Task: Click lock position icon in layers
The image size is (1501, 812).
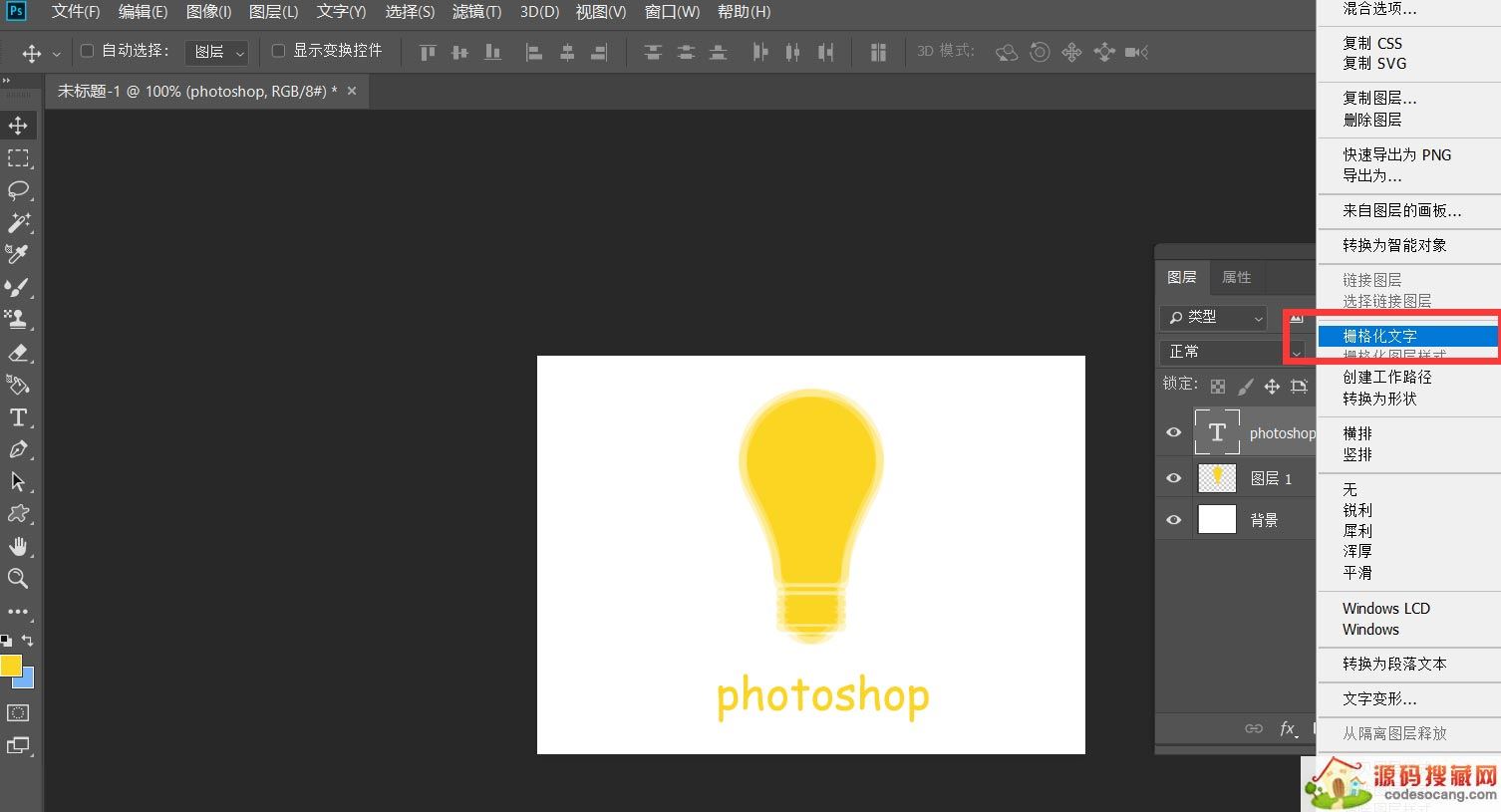Action: [1272, 386]
